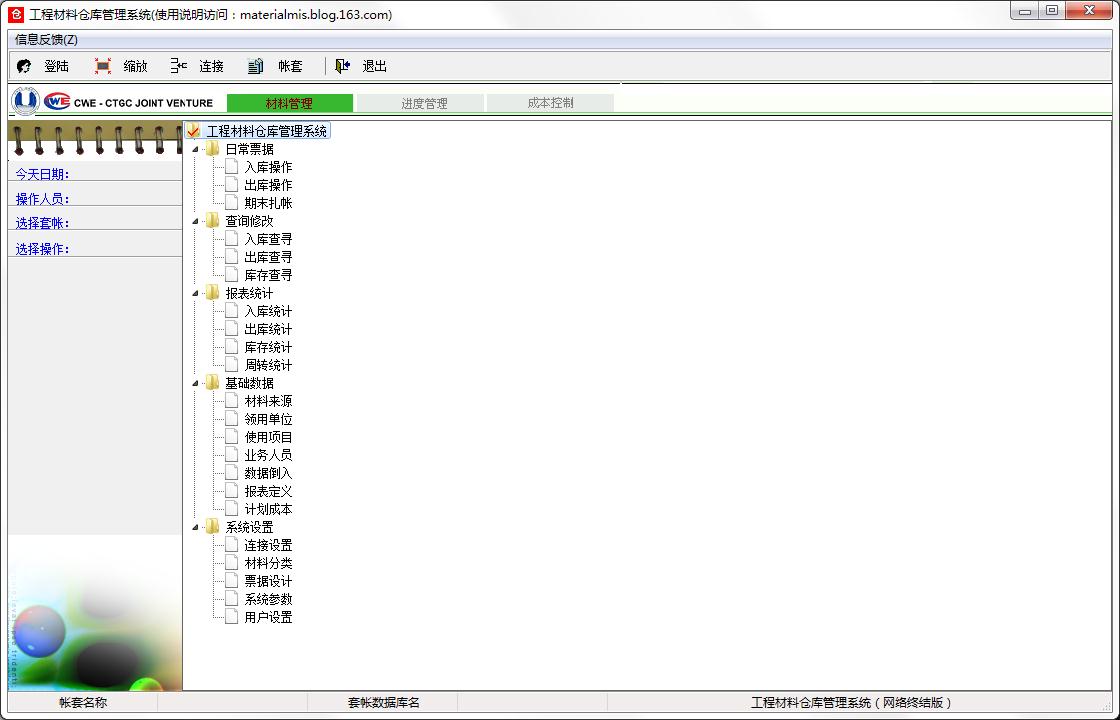Select 使用项目 in the tree

coord(268,437)
